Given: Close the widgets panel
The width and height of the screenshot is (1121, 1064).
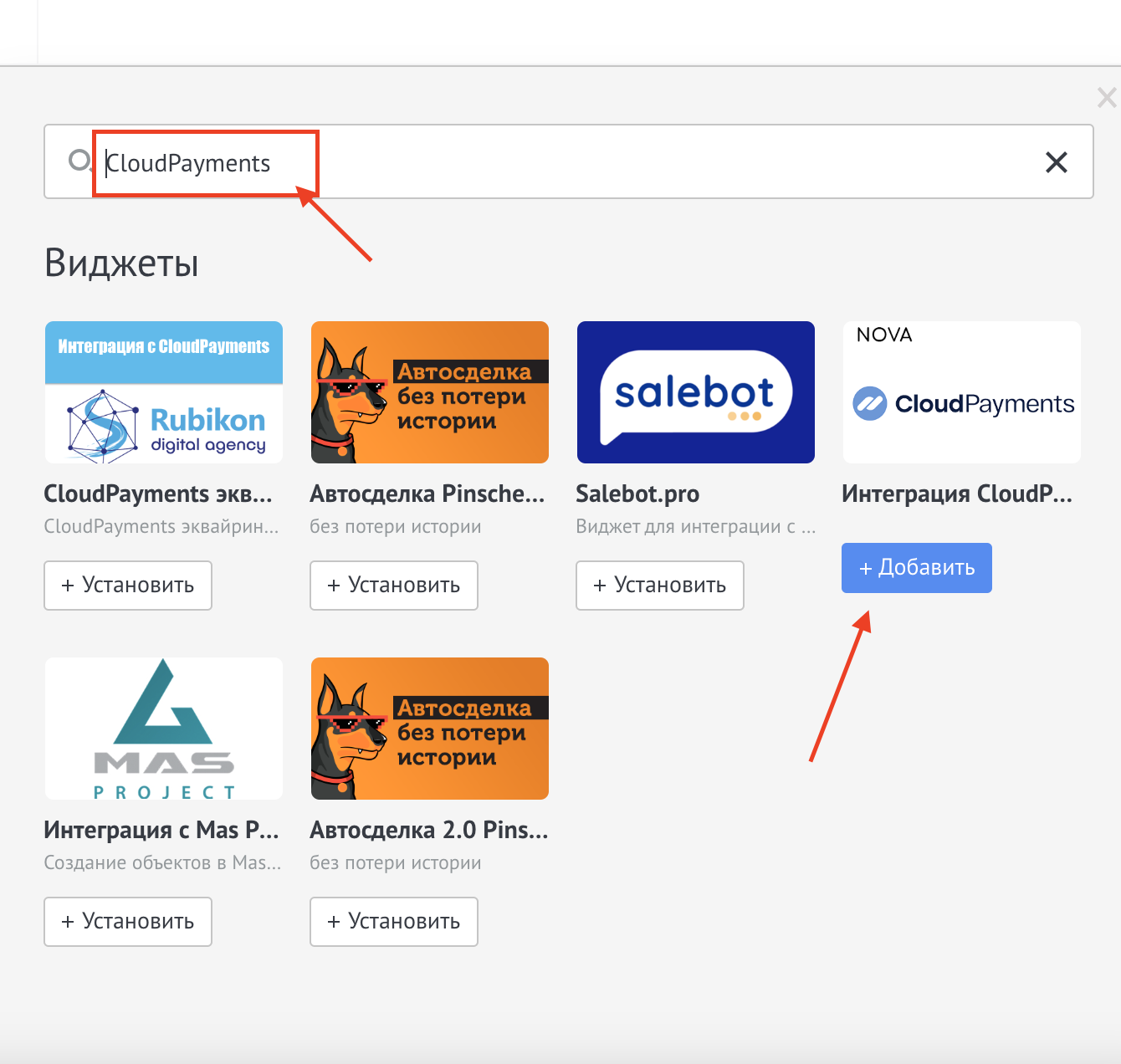Looking at the screenshot, I should pos(1106,98).
